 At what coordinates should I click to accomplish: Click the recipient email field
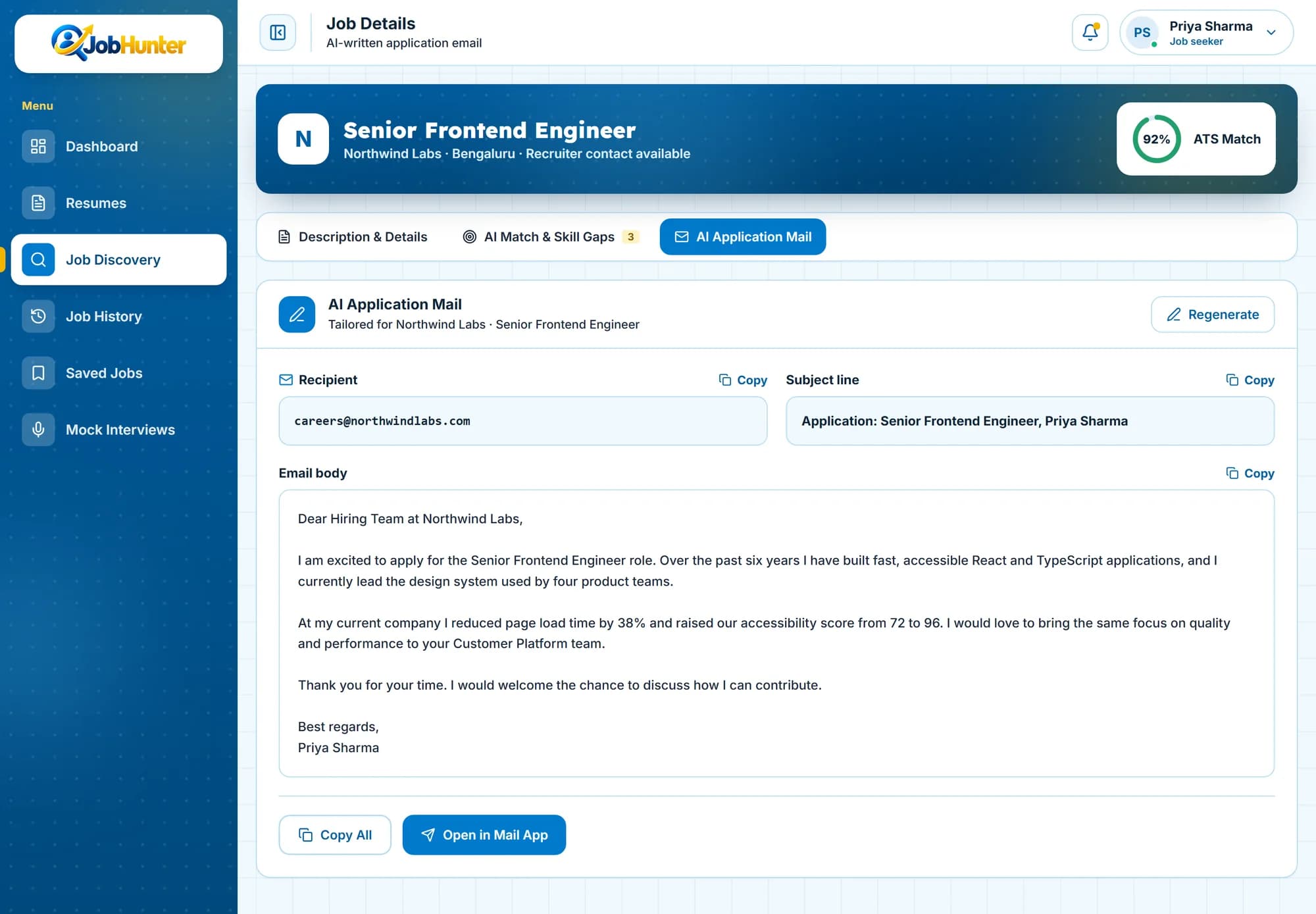(x=523, y=420)
